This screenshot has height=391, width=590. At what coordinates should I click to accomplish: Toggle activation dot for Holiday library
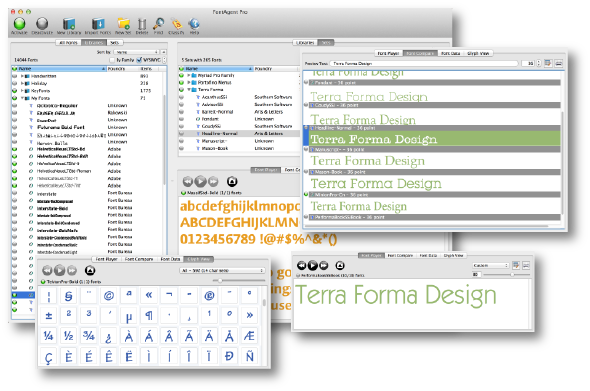tap(15, 83)
